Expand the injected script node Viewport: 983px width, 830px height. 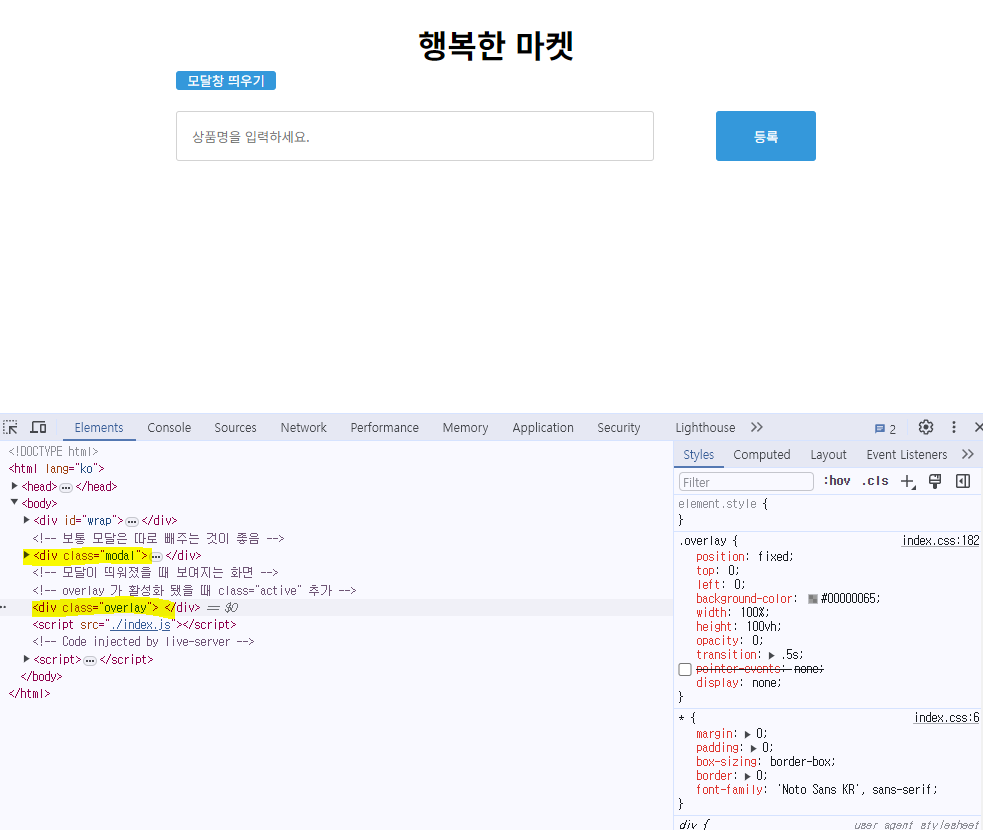click(x=26, y=659)
